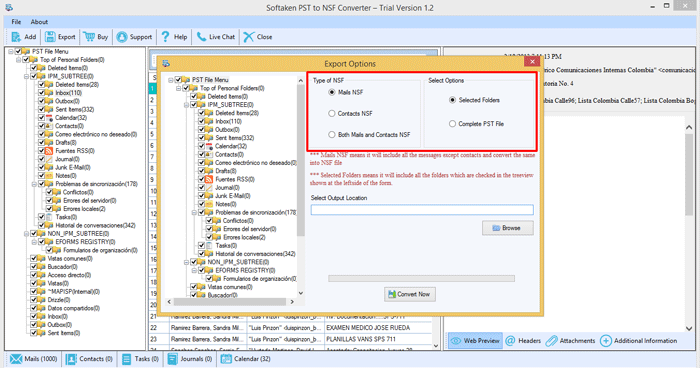The image size is (700, 368).
Task: Click the Select Output Location field
Action: (422, 210)
